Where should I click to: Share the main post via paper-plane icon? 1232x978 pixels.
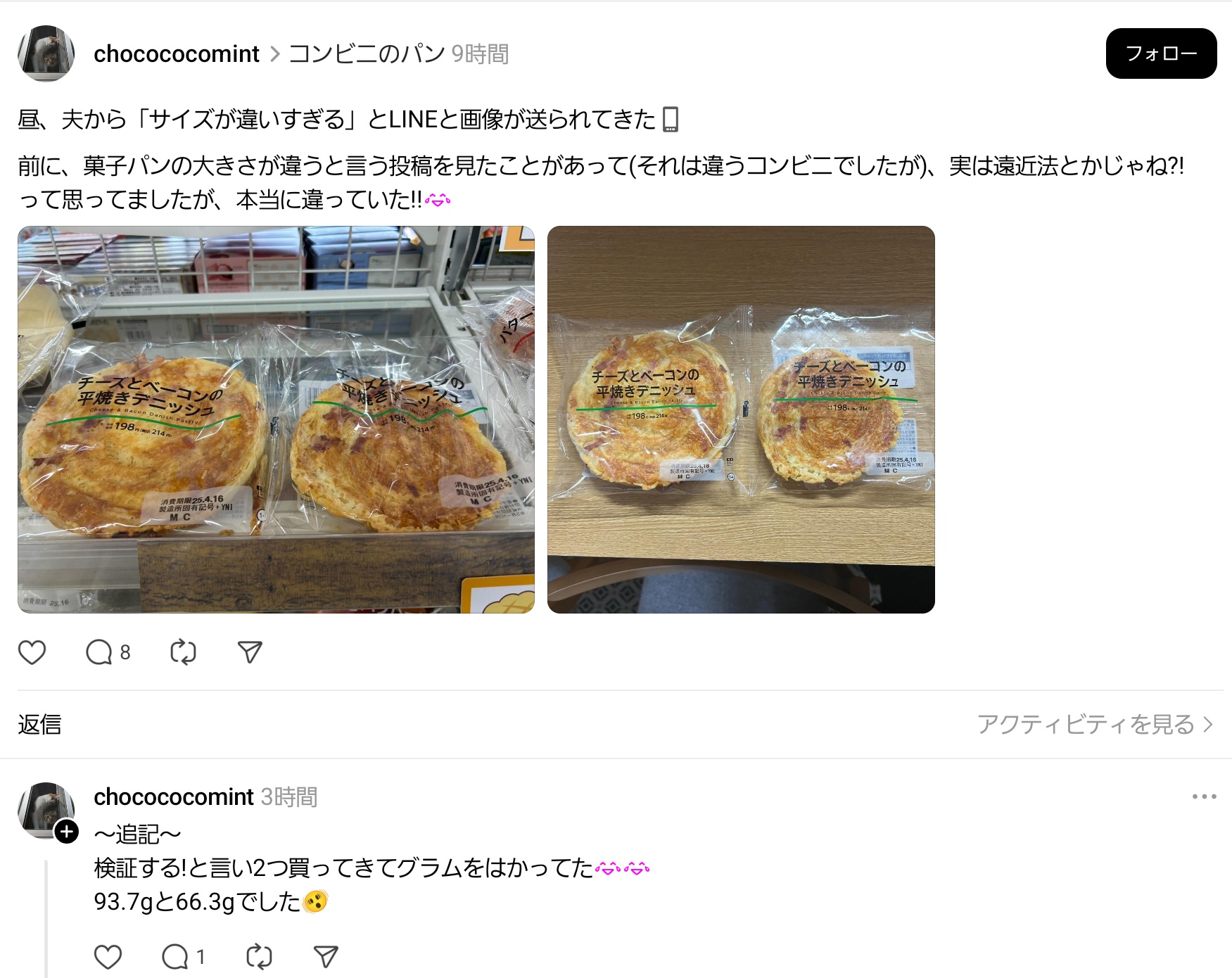[x=250, y=652]
